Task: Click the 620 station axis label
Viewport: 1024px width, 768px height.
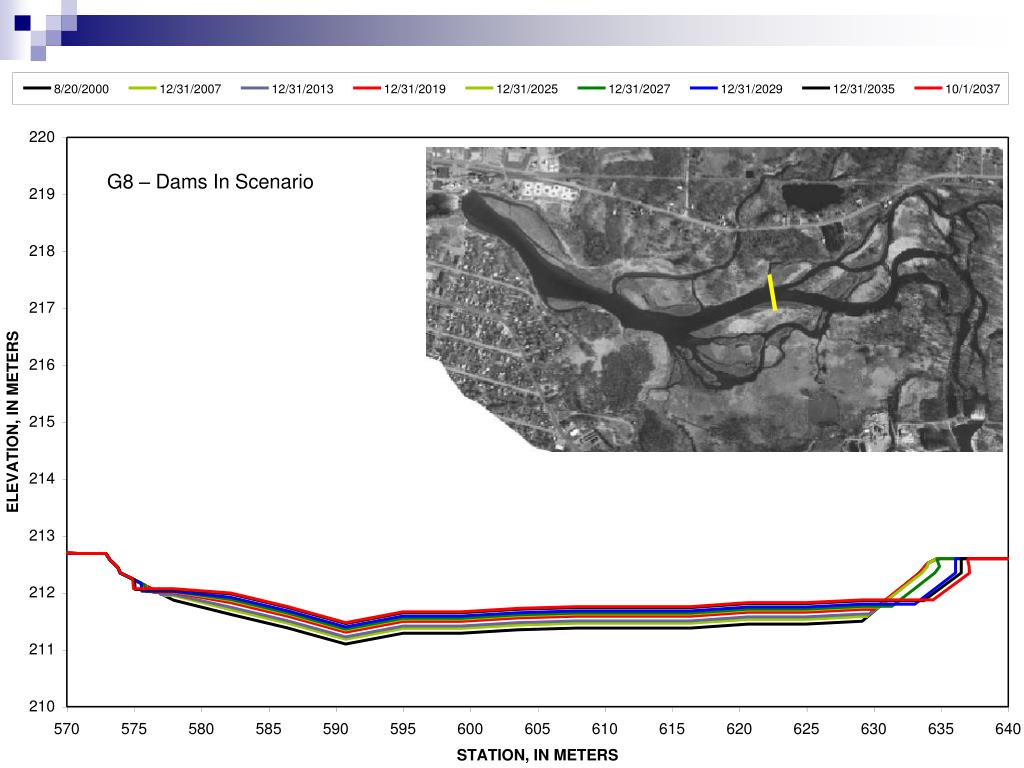Action: (x=739, y=729)
